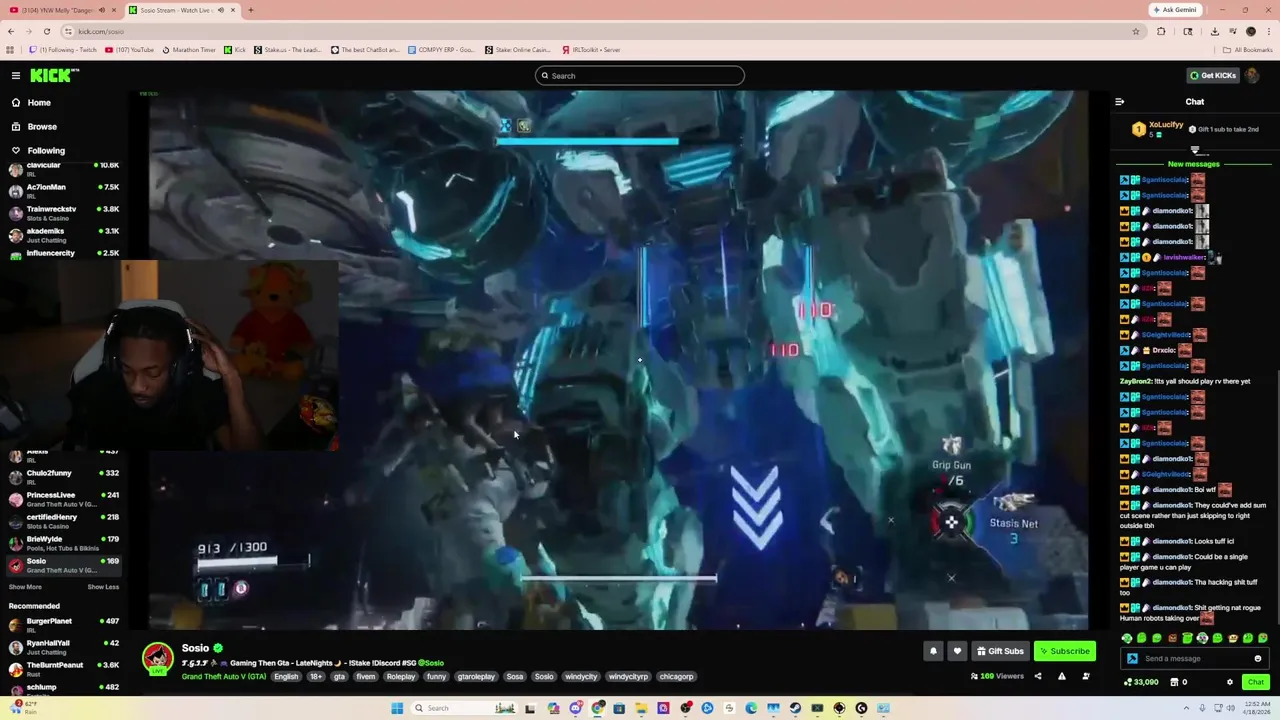Mute the Sosio Stream tab audio

tap(221, 10)
